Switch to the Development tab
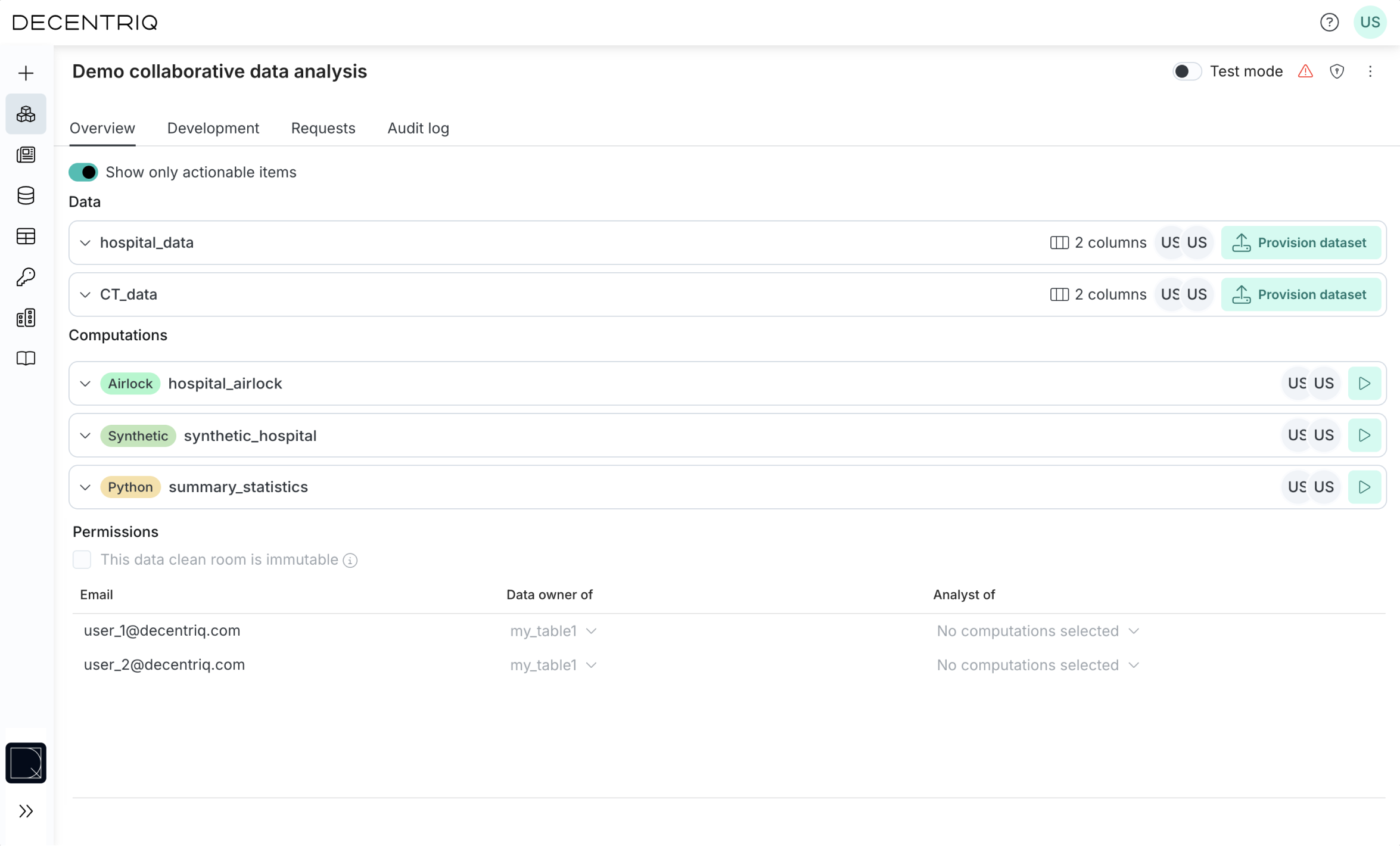This screenshot has height=846, width=1400. [x=213, y=128]
